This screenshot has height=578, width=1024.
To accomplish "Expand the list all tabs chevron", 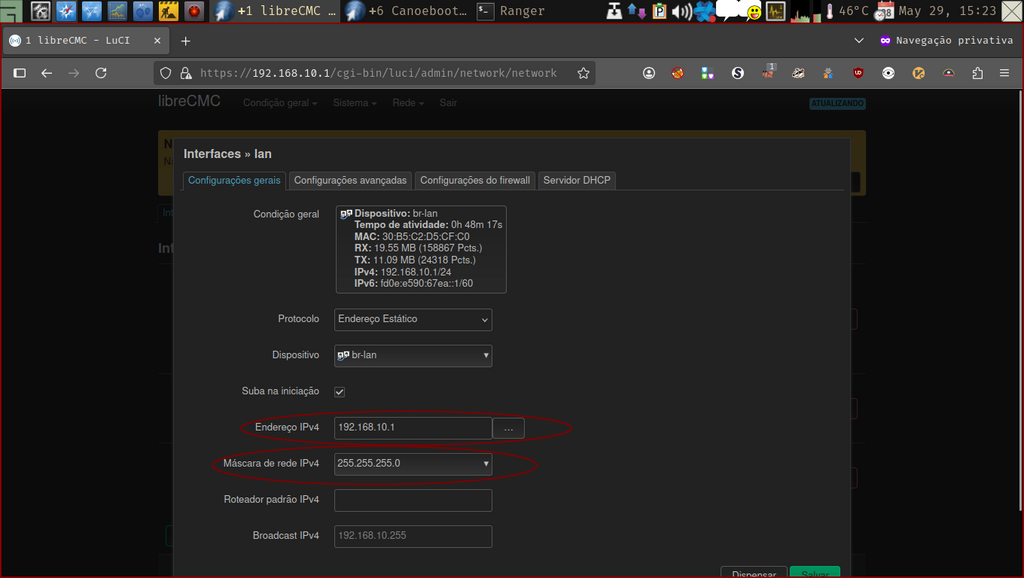I will pyautogui.click(x=859, y=40).
